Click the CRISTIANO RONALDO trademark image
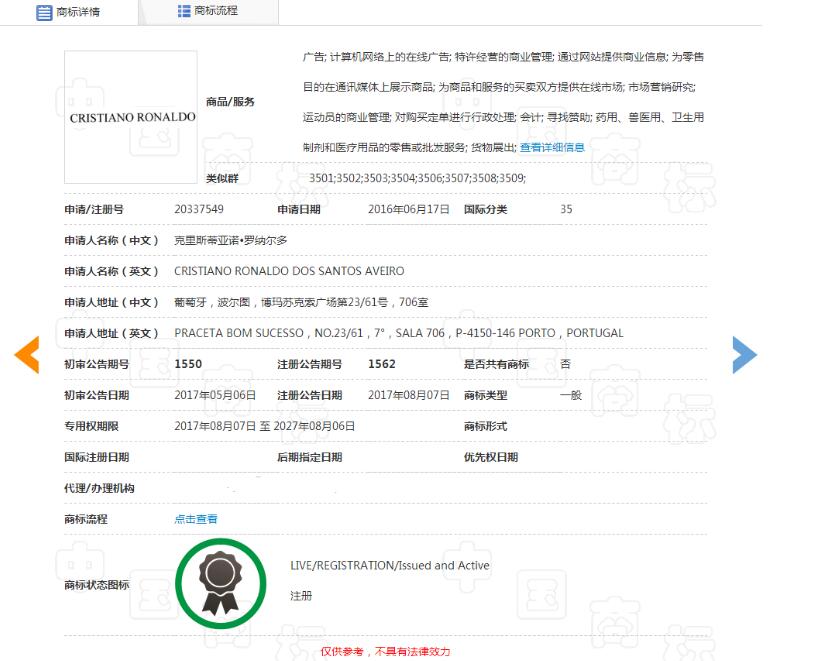Screen dimensions: 836x661 pyautogui.click(x=131, y=117)
